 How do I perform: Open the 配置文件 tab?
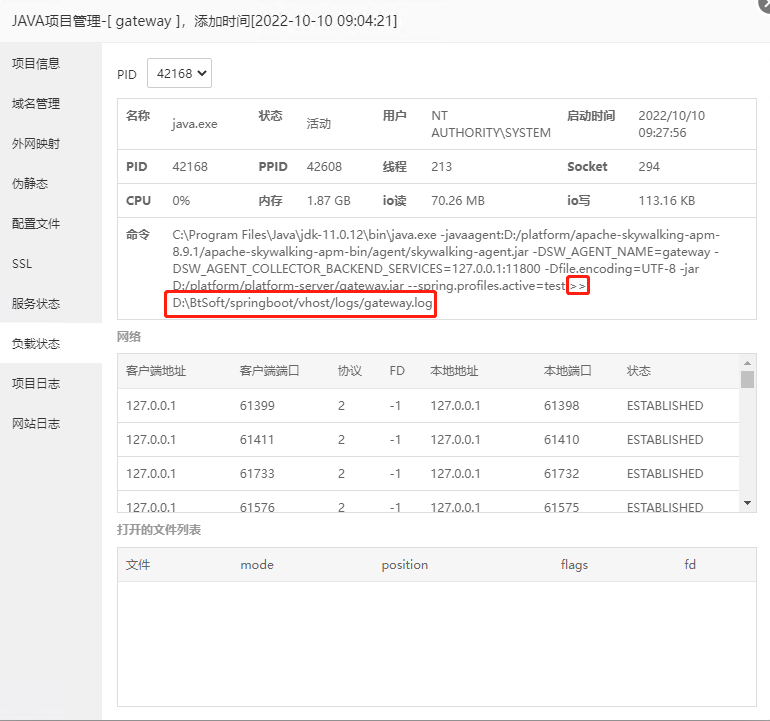[x=36, y=224]
